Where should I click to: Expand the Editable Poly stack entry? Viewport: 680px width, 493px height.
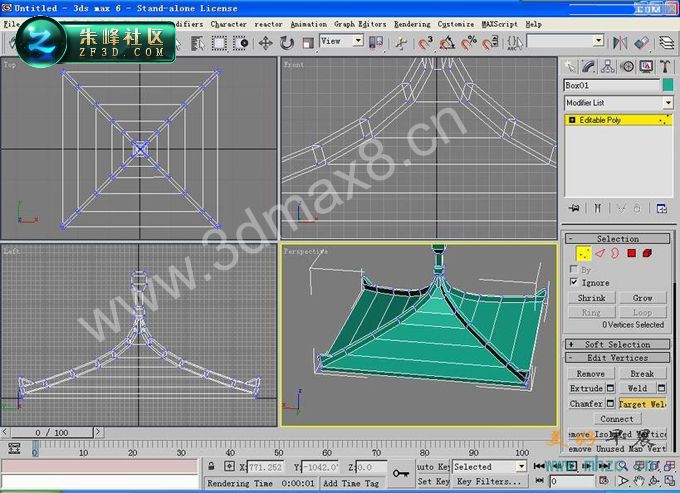coord(572,120)
